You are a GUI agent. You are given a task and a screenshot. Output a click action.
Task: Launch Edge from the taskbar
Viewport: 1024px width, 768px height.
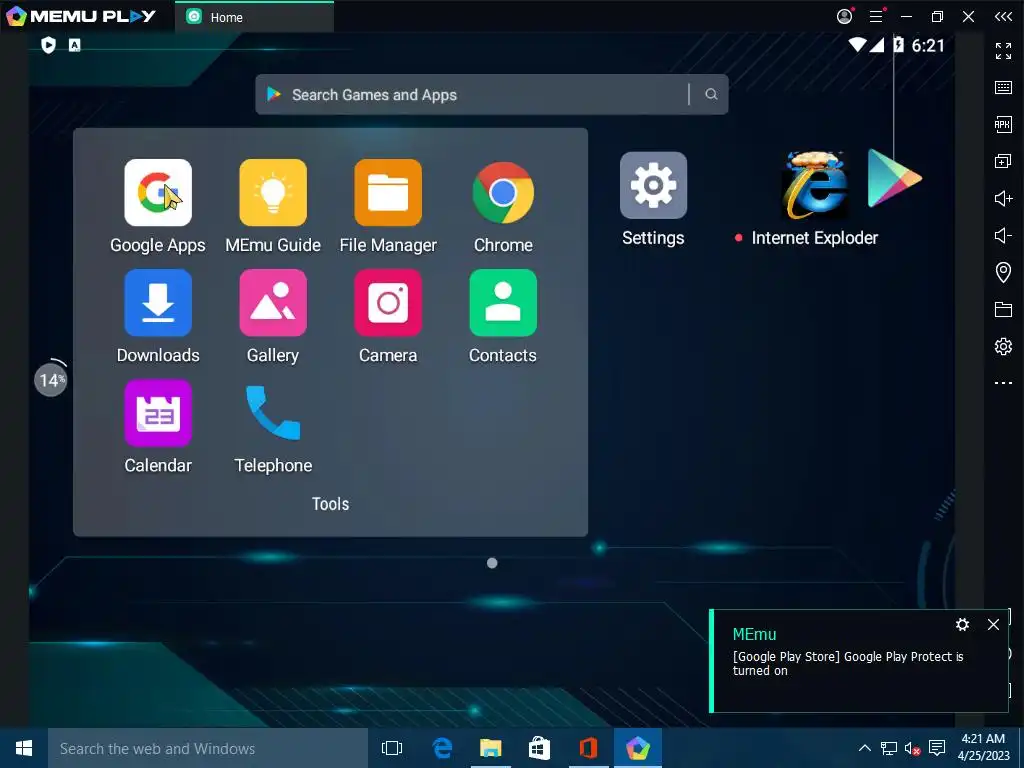(442, 748)
